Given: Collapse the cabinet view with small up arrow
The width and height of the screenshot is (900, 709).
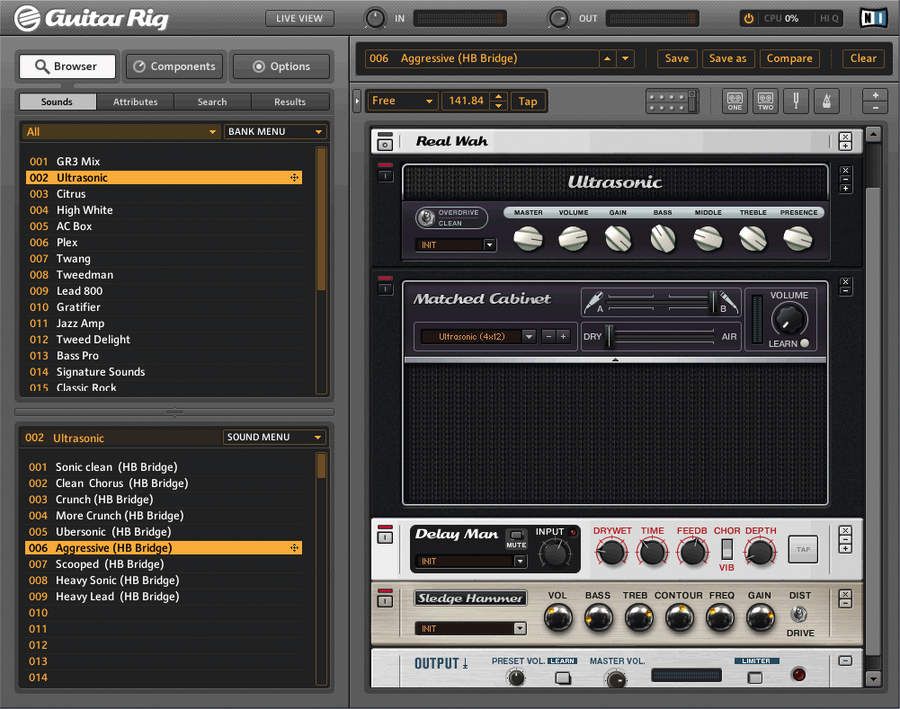Looking at the screenshot, I should [x=615, y=360].
